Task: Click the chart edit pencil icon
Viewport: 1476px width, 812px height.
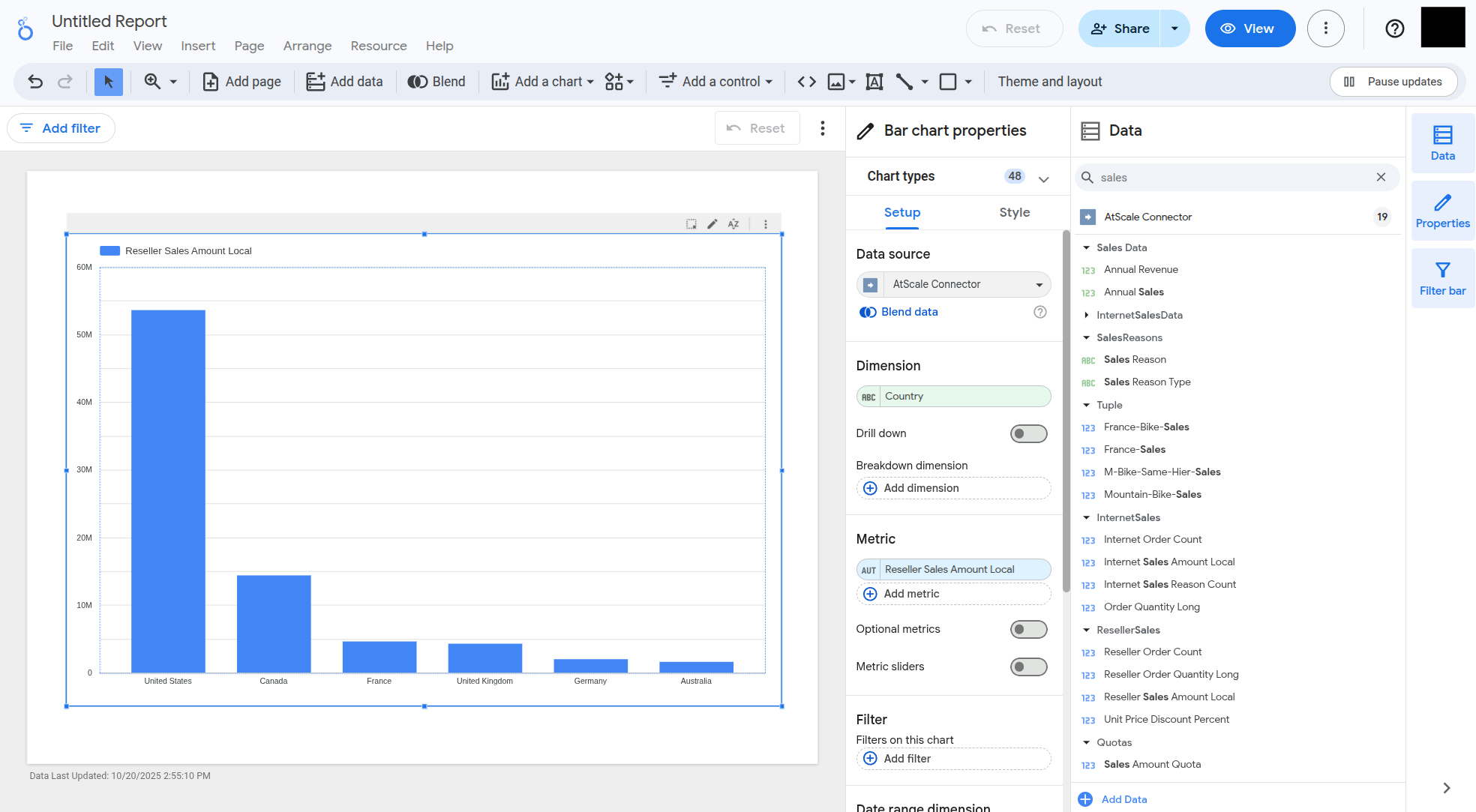Action: (712, 224)
